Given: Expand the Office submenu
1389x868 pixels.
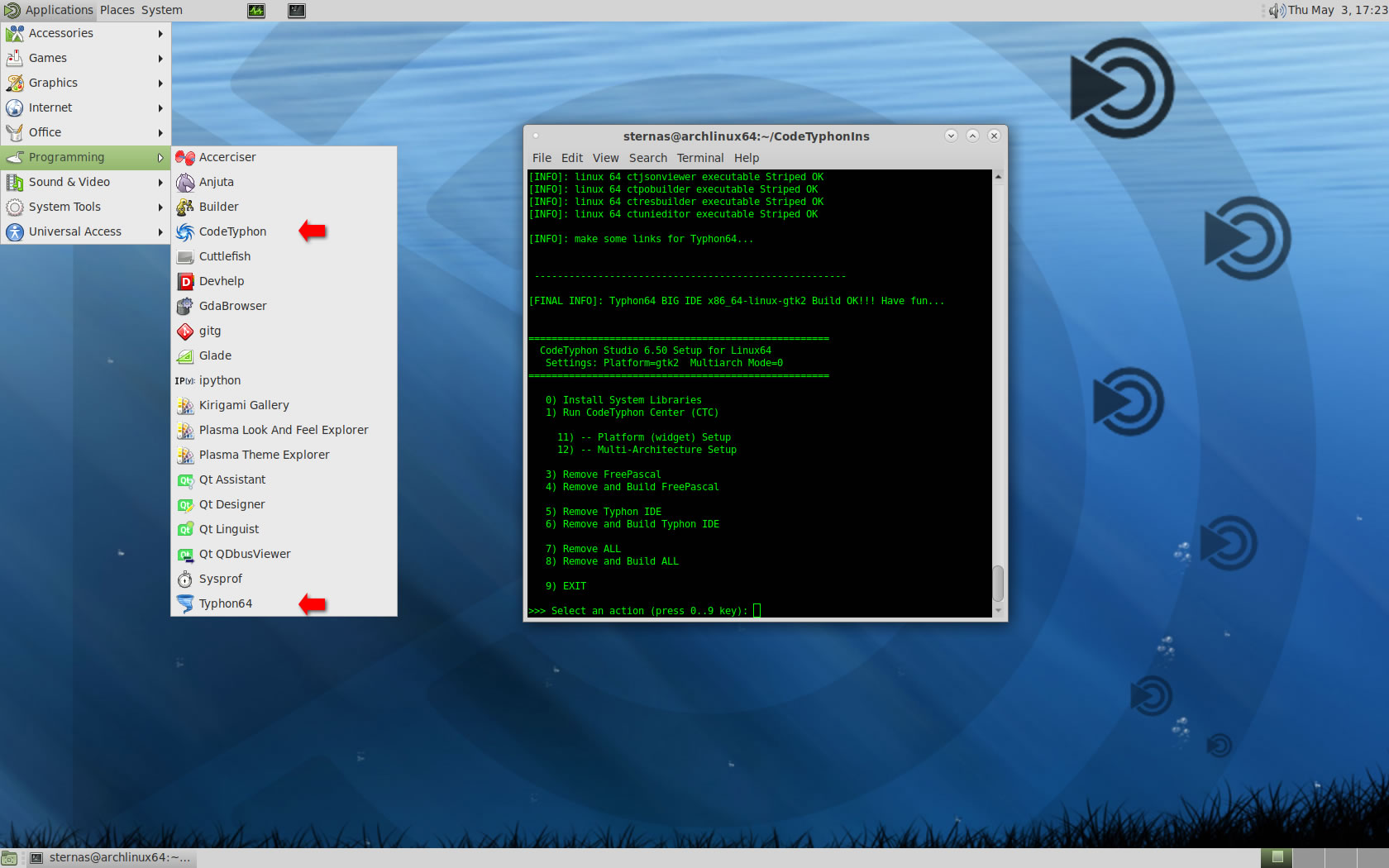Looking at the screenshot, I should coord(85,132).
